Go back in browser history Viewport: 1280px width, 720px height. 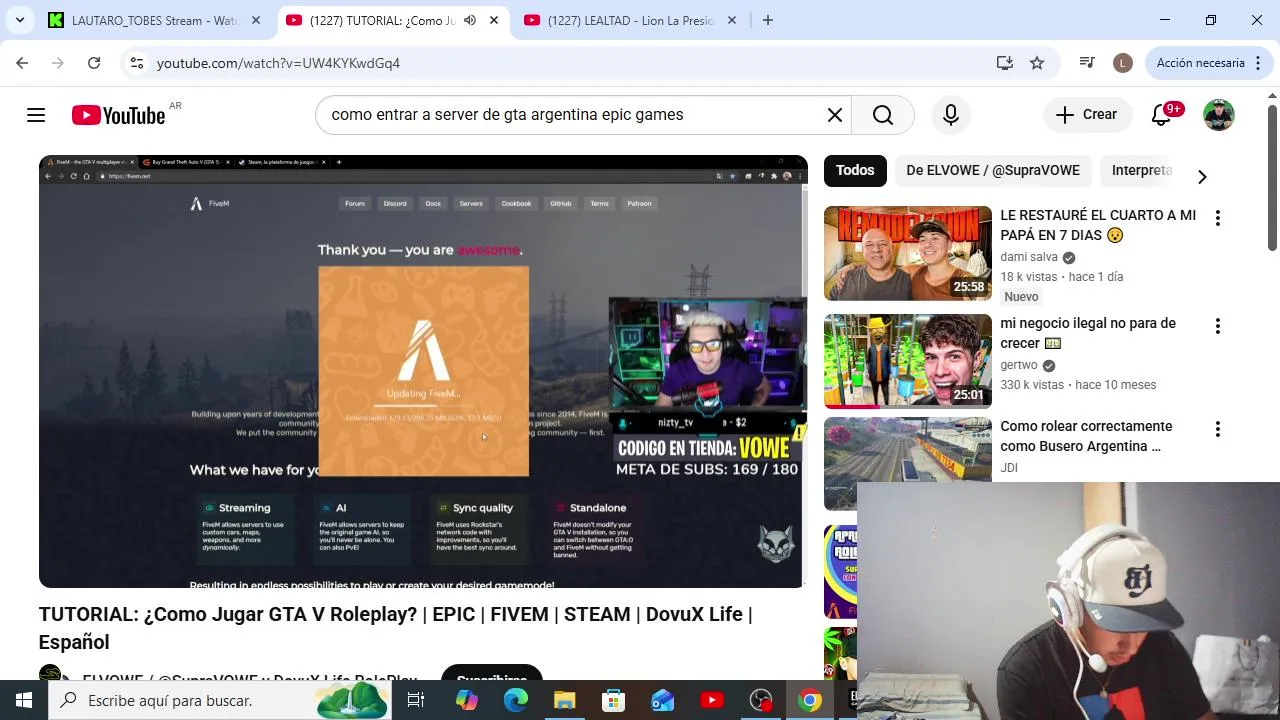[22, 63]
